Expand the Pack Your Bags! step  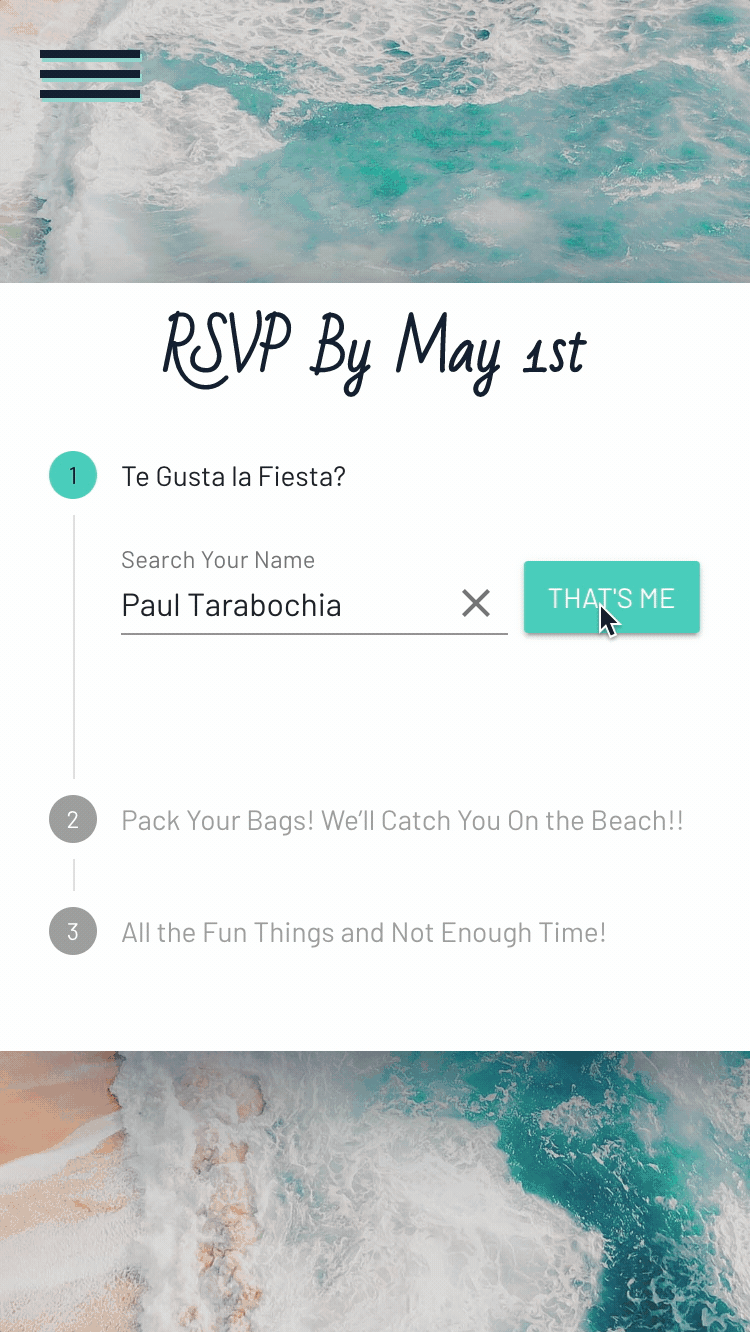click(x=402, y=821)
